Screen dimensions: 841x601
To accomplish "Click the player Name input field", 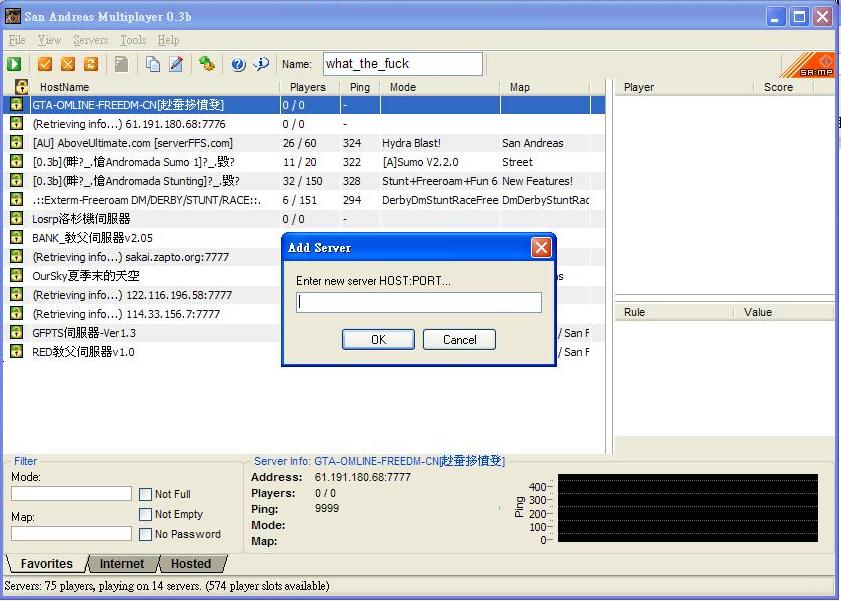I will tap(403, 64).
